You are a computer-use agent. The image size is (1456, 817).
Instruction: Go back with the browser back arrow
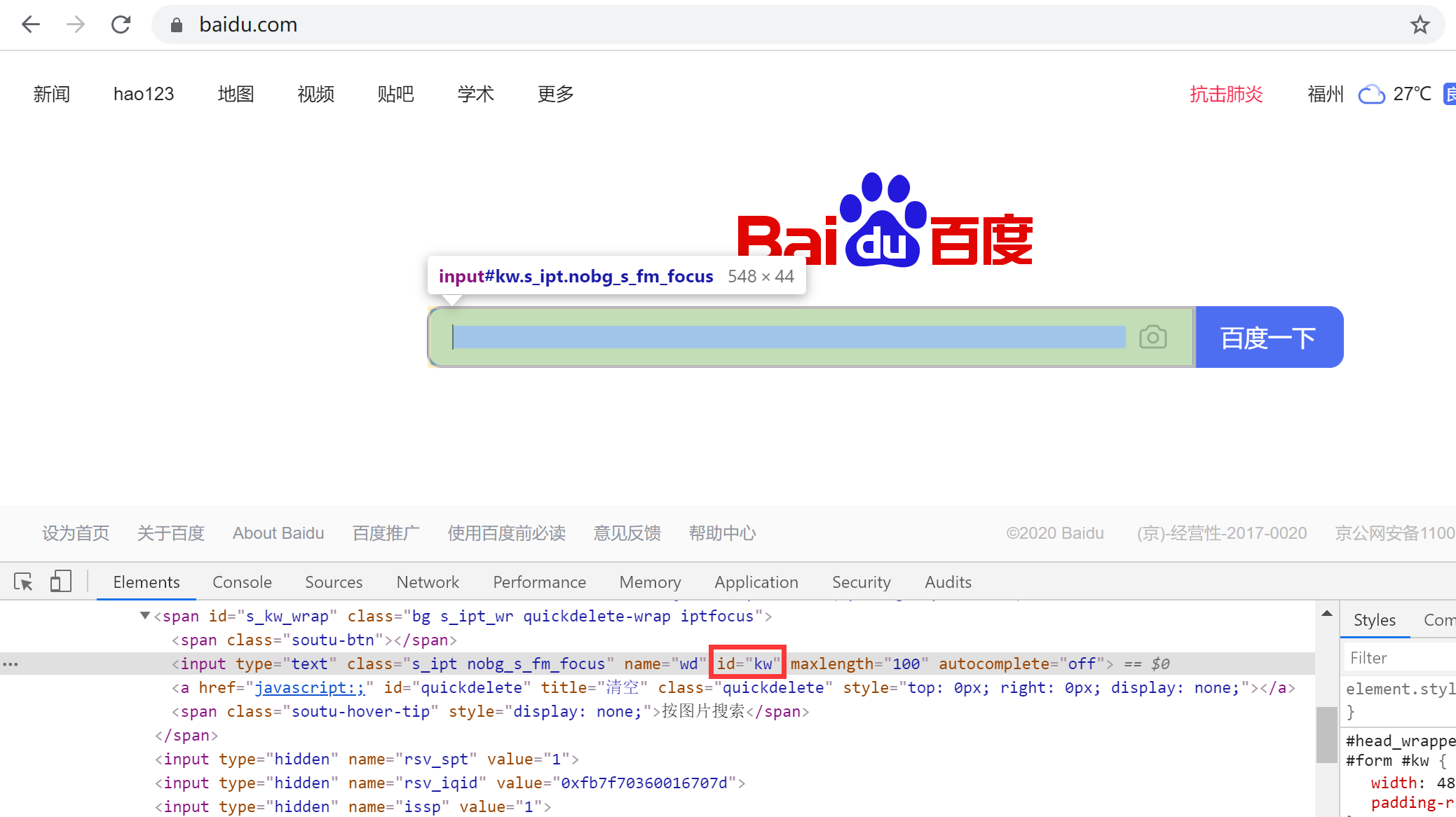point(31,25)
